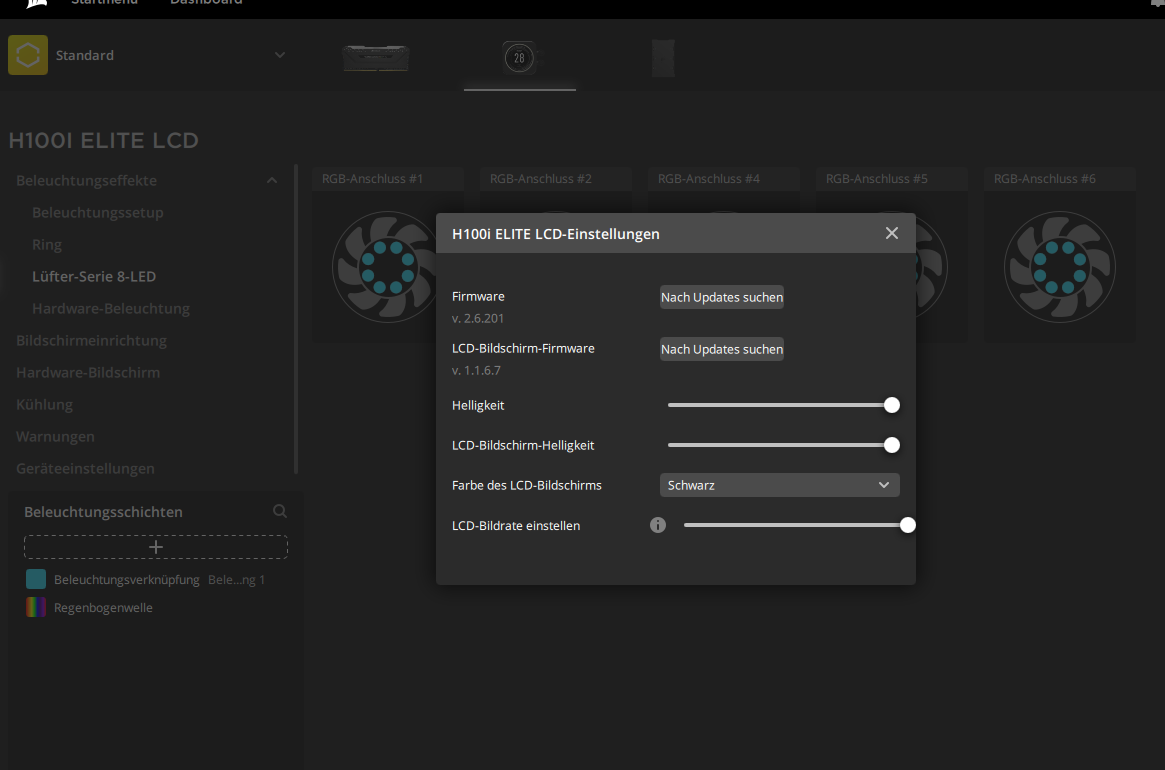Image resolution: width=1165 pixels, height=770 pixels.
Task: Click the yellow Standard profile icon
Action: (x=28, y=55)
